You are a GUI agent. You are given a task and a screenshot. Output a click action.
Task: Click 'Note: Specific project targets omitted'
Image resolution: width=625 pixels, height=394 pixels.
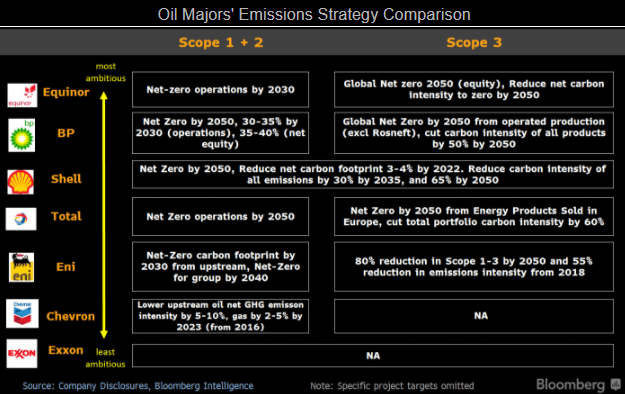(x=392, y=386)
